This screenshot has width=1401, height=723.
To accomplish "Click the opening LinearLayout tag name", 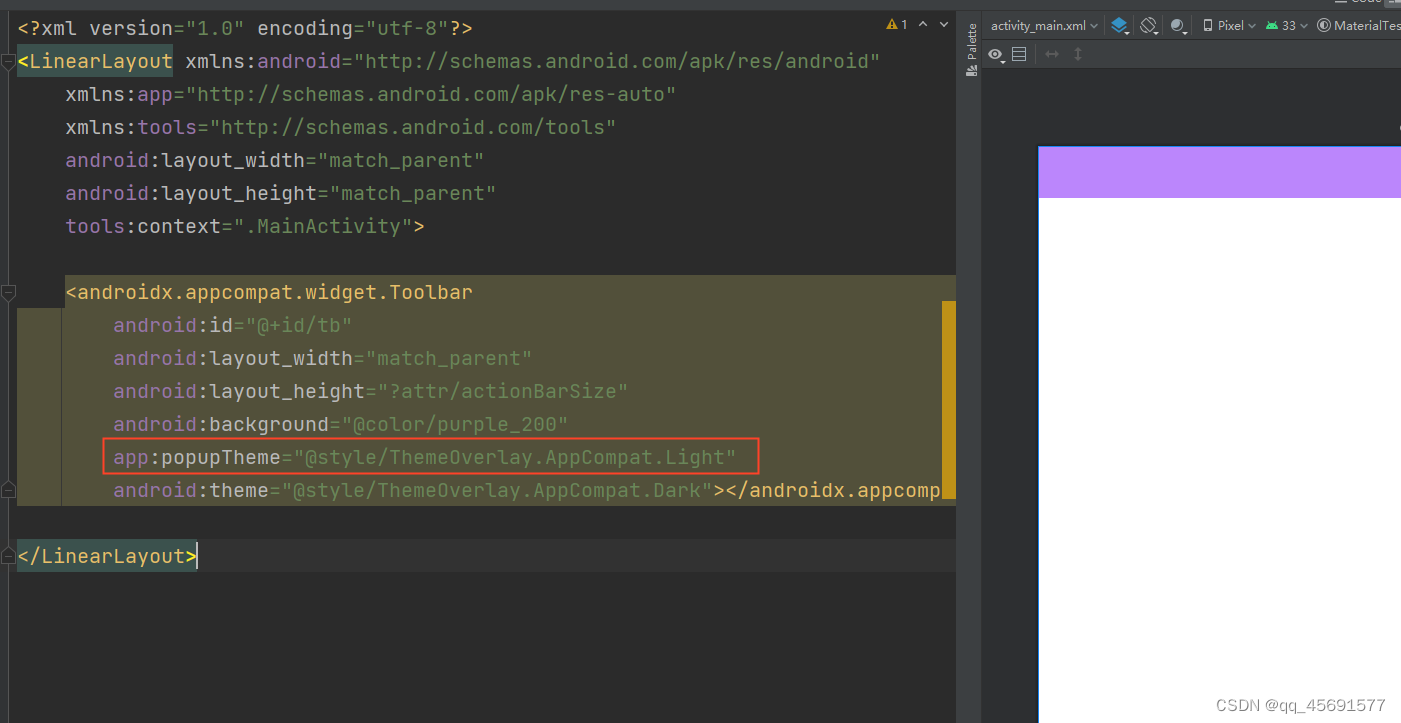I will coord(101,62).
